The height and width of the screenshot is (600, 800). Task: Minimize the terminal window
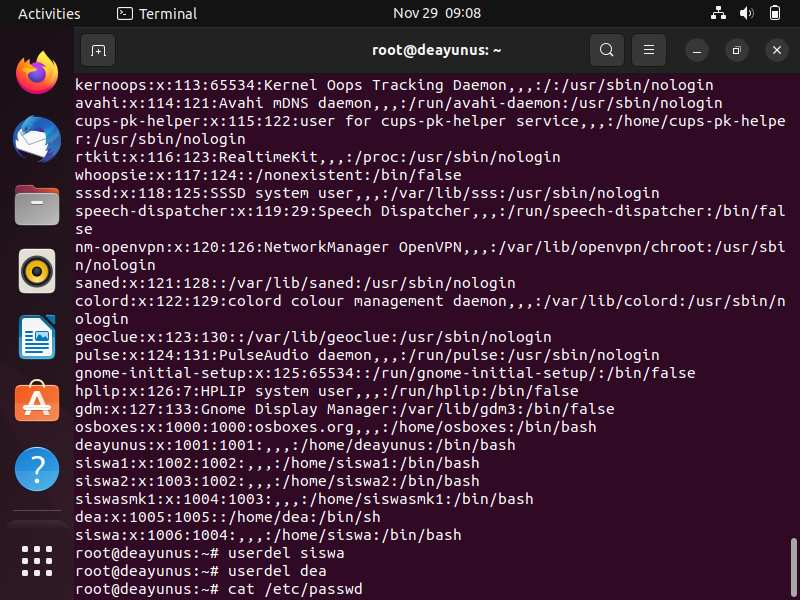point(697,51)
